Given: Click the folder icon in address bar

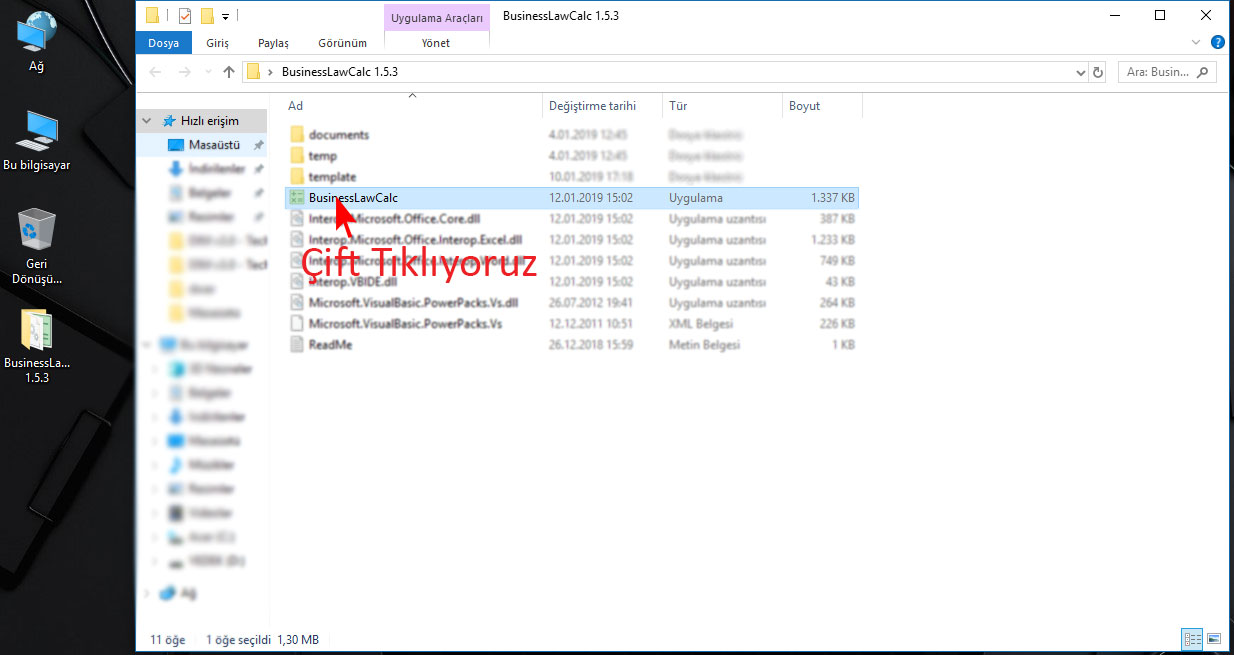Looking at the screenshot, I should (254, 72).
